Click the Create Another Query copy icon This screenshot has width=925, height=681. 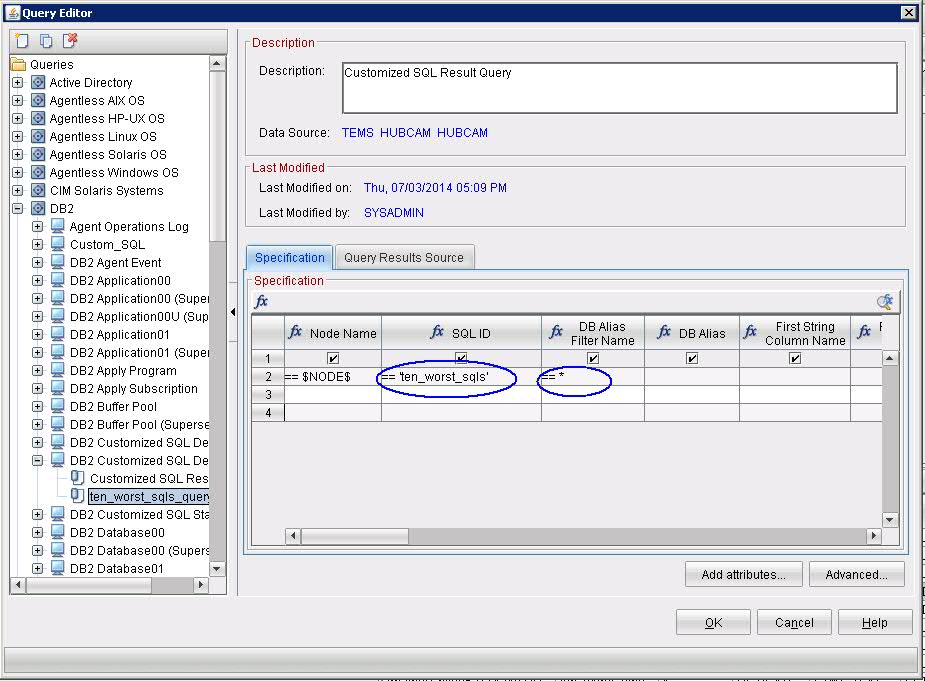click(46, 41)
